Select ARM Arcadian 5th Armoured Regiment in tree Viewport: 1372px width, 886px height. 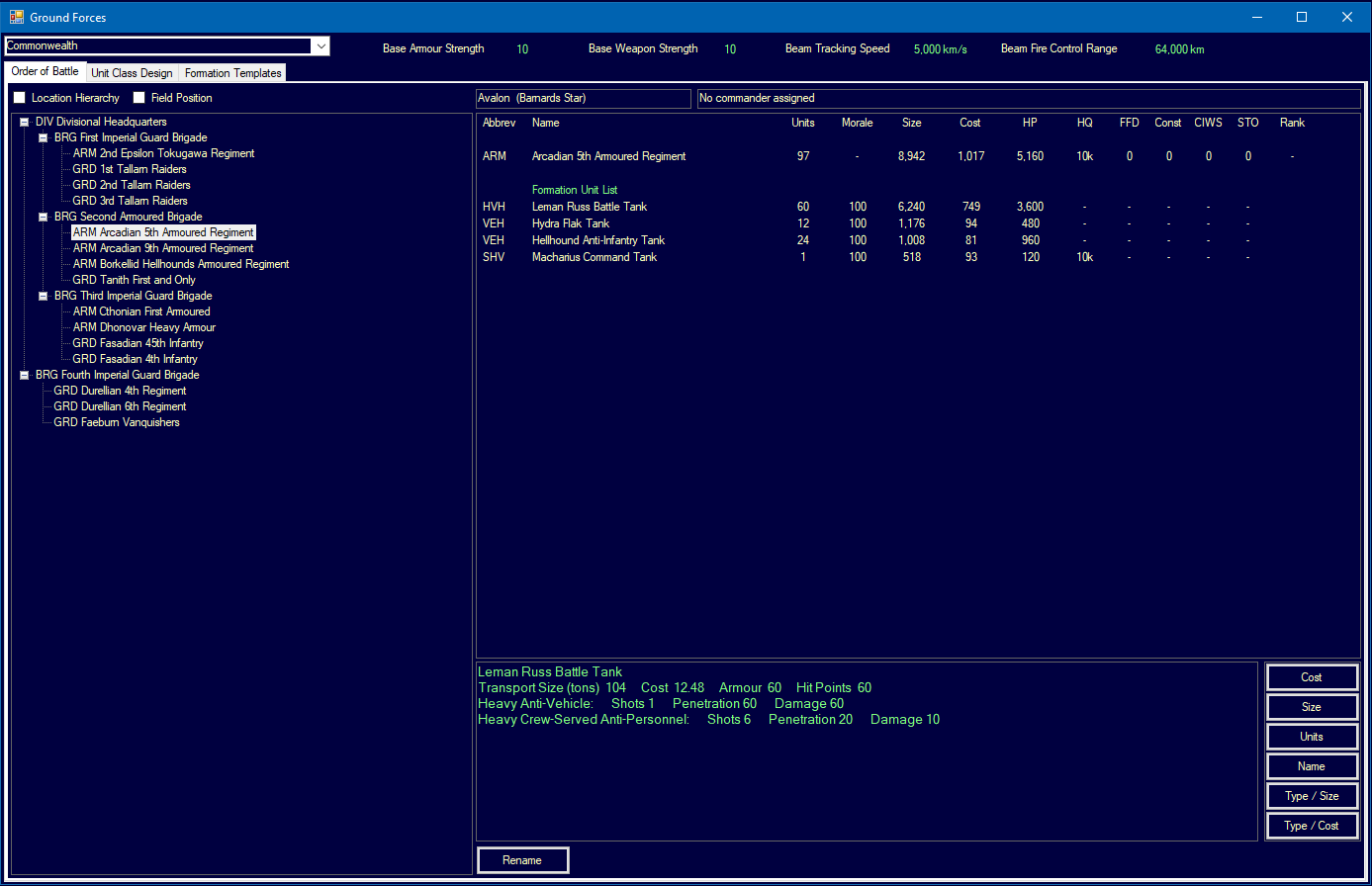click(x=163, y=232)
